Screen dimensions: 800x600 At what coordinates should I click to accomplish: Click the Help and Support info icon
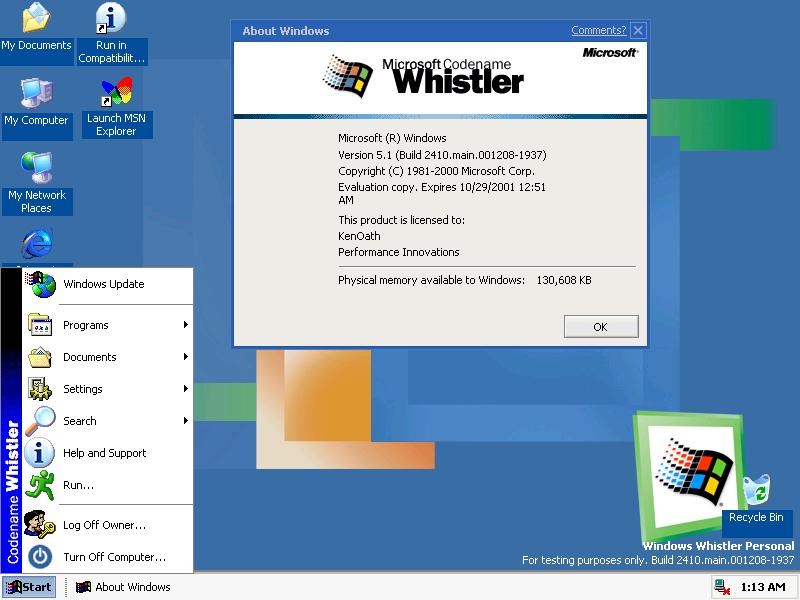[x=40, y=453]
